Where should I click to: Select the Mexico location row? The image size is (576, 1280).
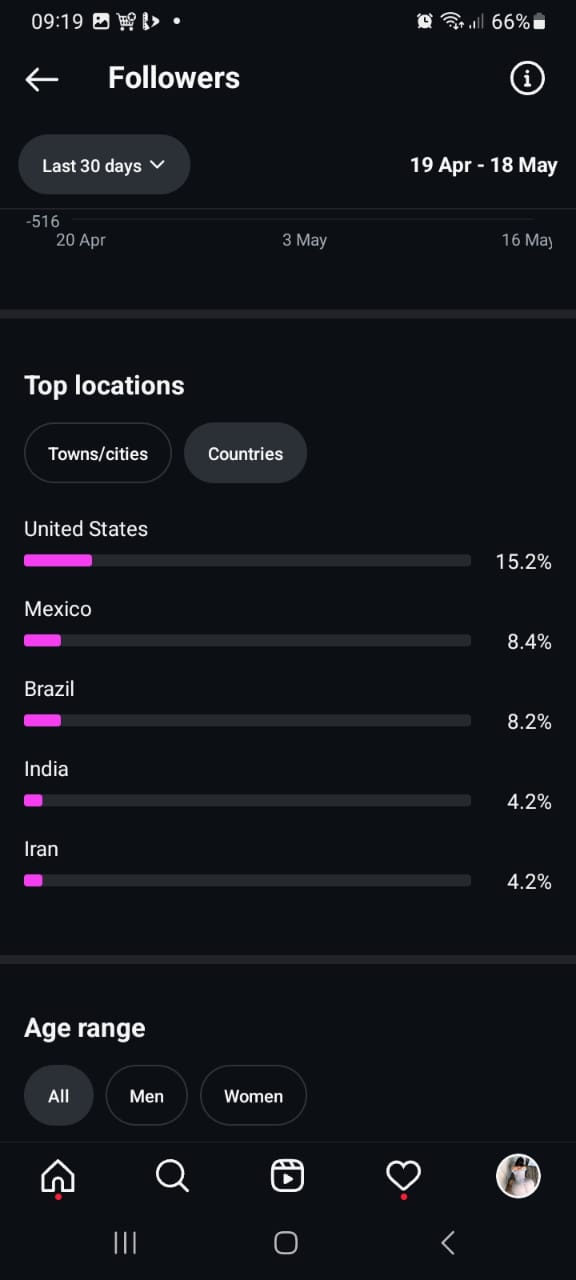click(288, 626)
